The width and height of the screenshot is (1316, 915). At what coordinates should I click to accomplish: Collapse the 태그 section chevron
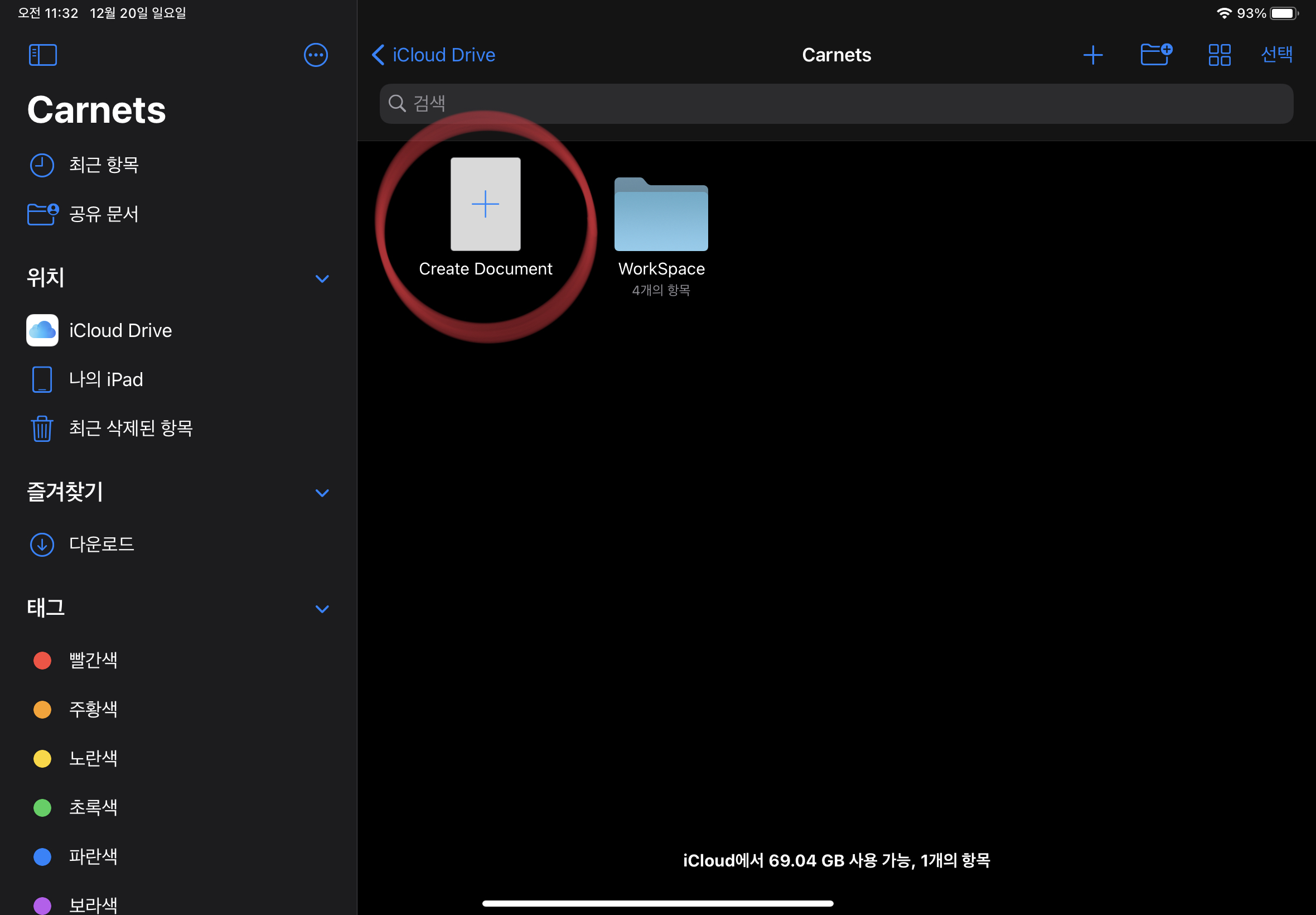pos(322,609)
